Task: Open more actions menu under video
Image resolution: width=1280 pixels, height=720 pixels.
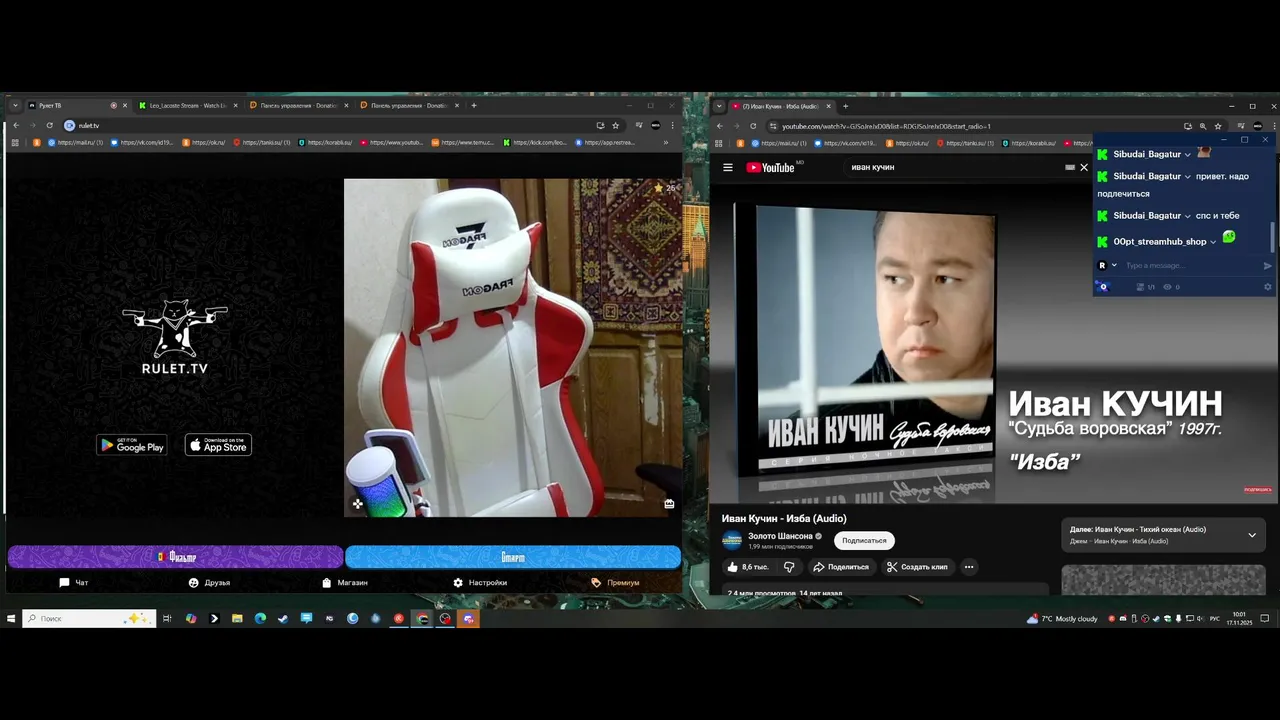Action: 968,567
